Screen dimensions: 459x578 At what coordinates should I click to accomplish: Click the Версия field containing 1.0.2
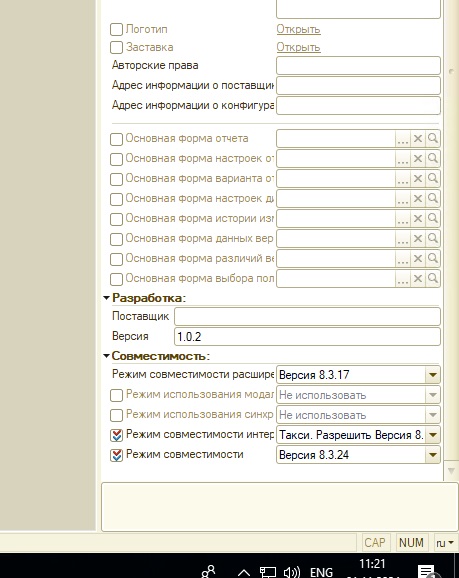click(x=307, y=337)
